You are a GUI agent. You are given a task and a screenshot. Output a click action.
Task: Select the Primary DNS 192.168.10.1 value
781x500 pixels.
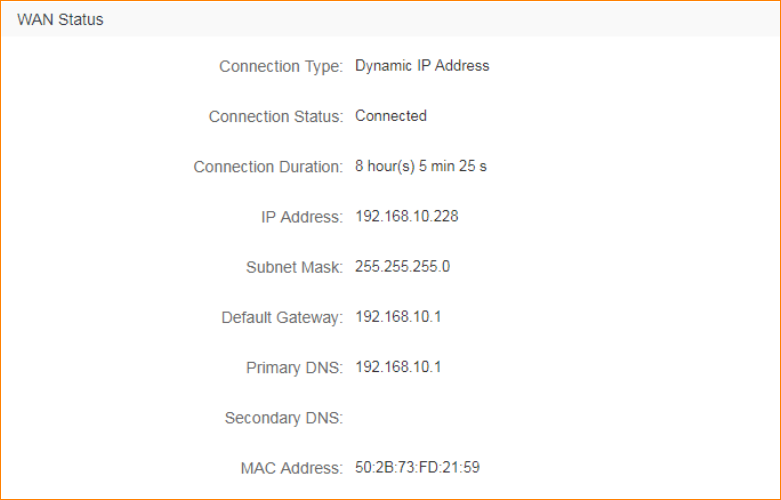coord(398,366)
